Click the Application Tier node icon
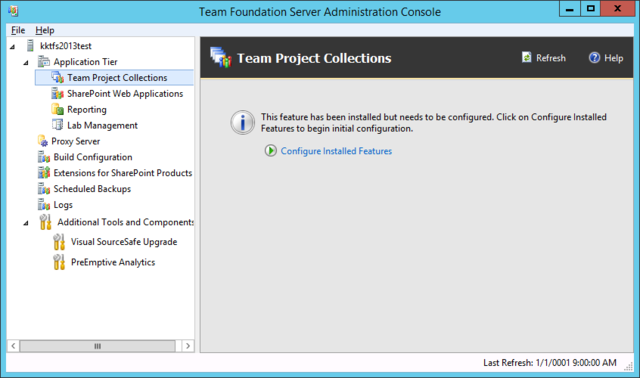Viewport: 640px width, 378px height. click(x=44, y=62)
